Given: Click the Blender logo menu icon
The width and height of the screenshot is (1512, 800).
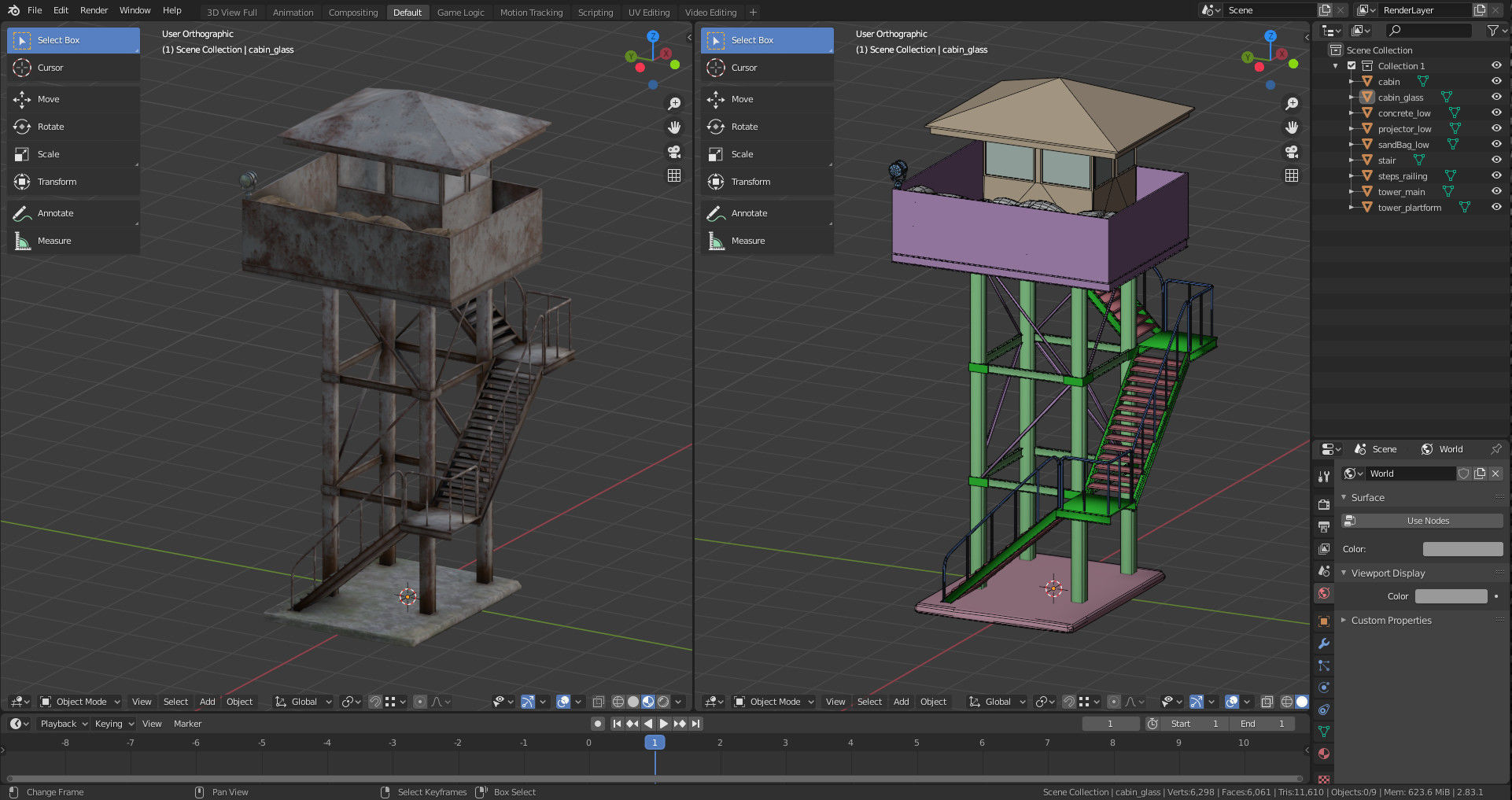Looking at the screenshot, I should click(13, 10).
